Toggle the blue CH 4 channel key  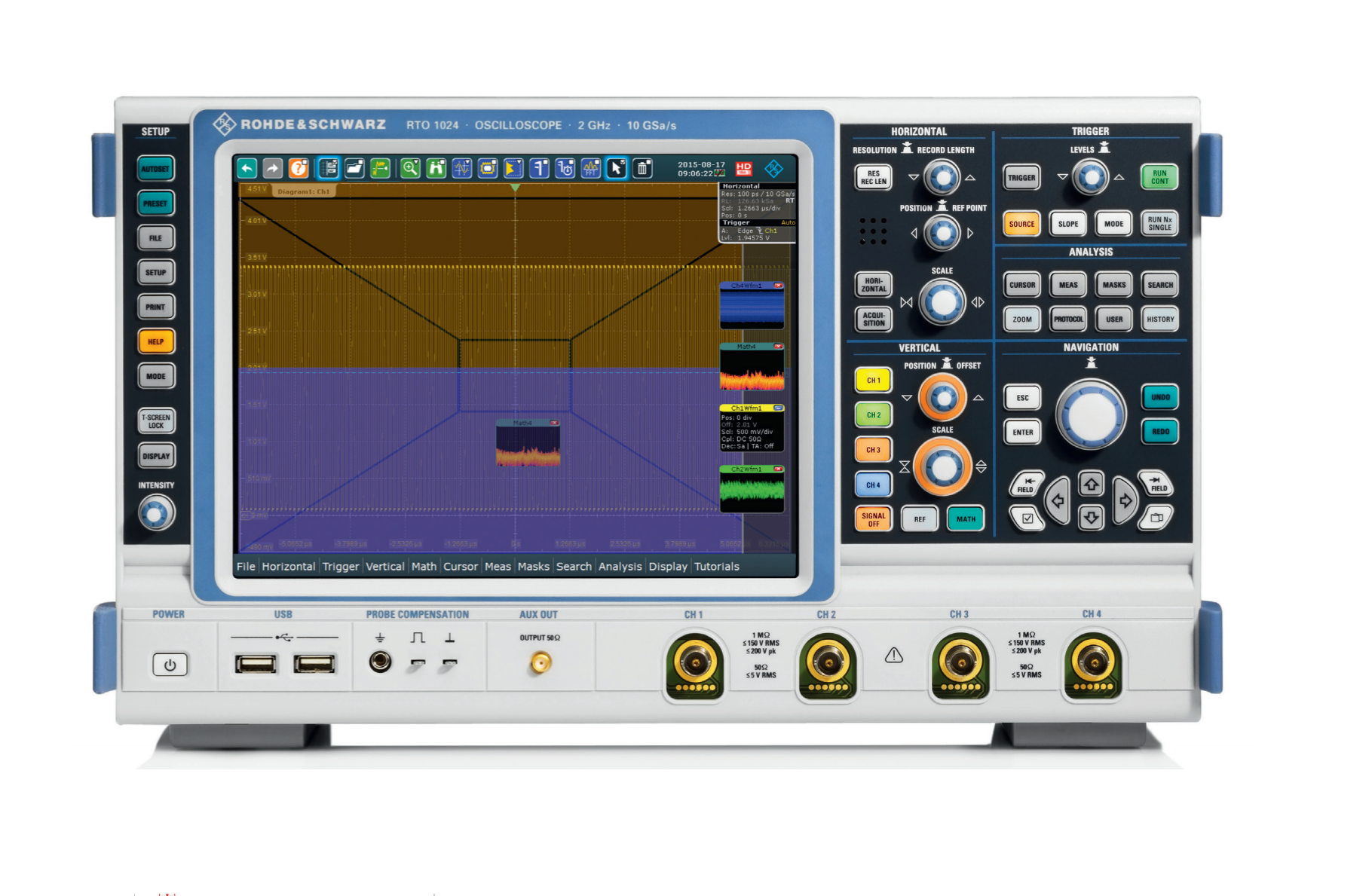click(873, 485)
